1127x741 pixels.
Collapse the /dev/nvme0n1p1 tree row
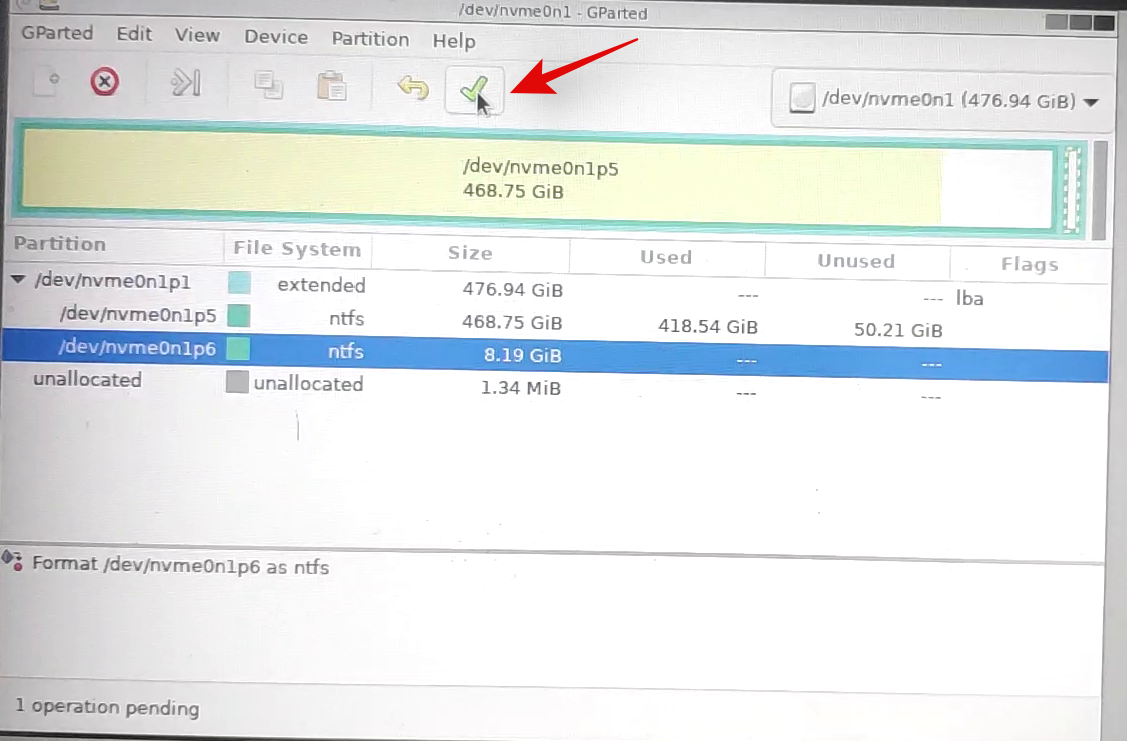pos(18,279)
